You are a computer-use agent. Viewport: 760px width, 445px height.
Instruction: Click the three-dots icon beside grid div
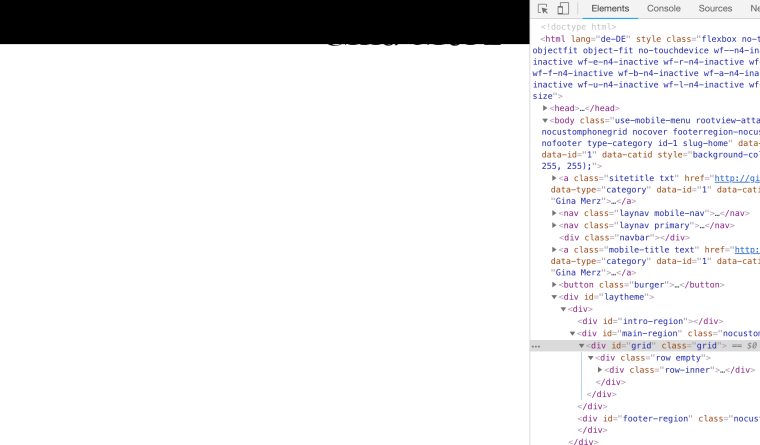coord(536,346)
